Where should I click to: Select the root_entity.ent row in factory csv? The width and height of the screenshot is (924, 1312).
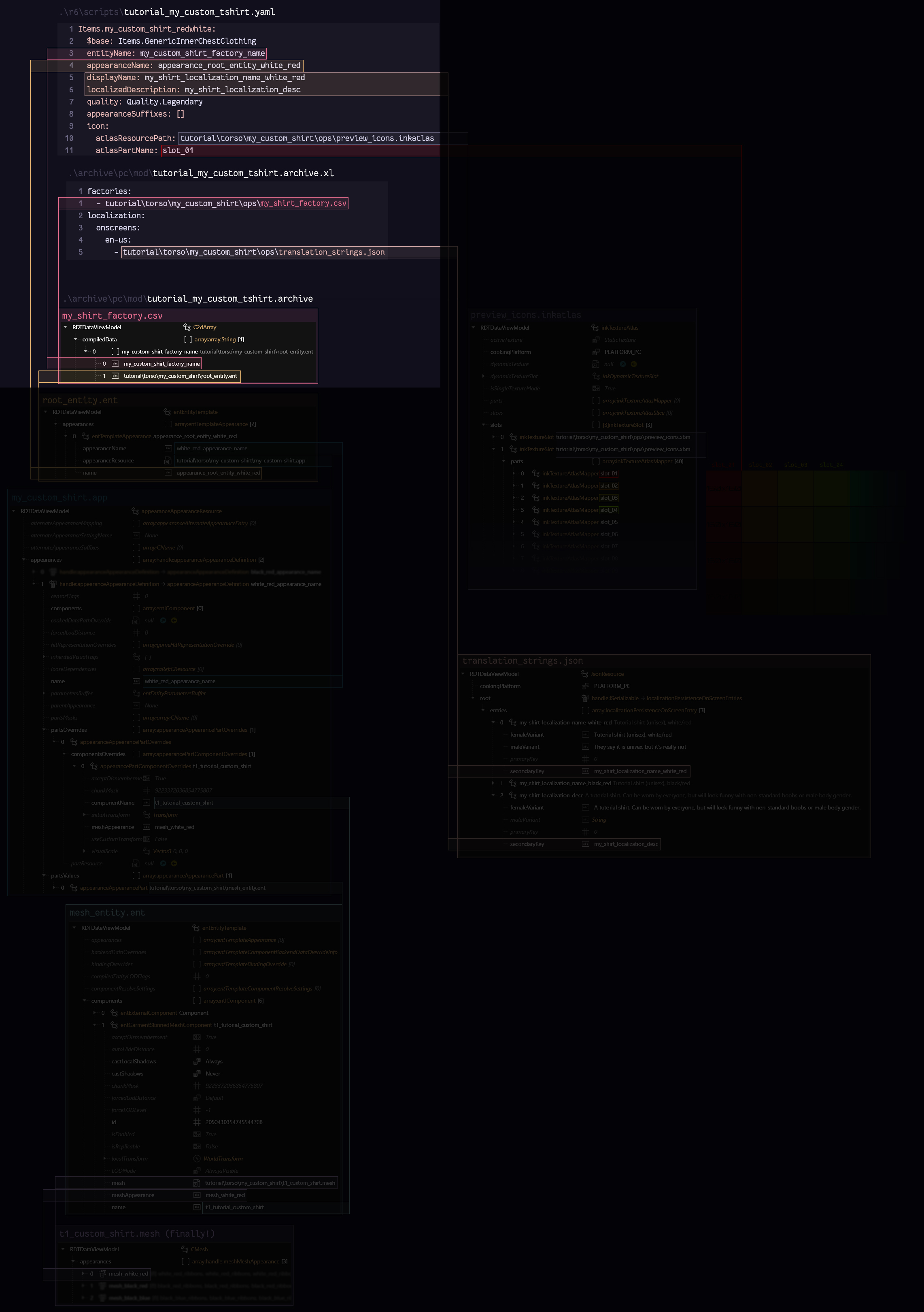(180, 376)
